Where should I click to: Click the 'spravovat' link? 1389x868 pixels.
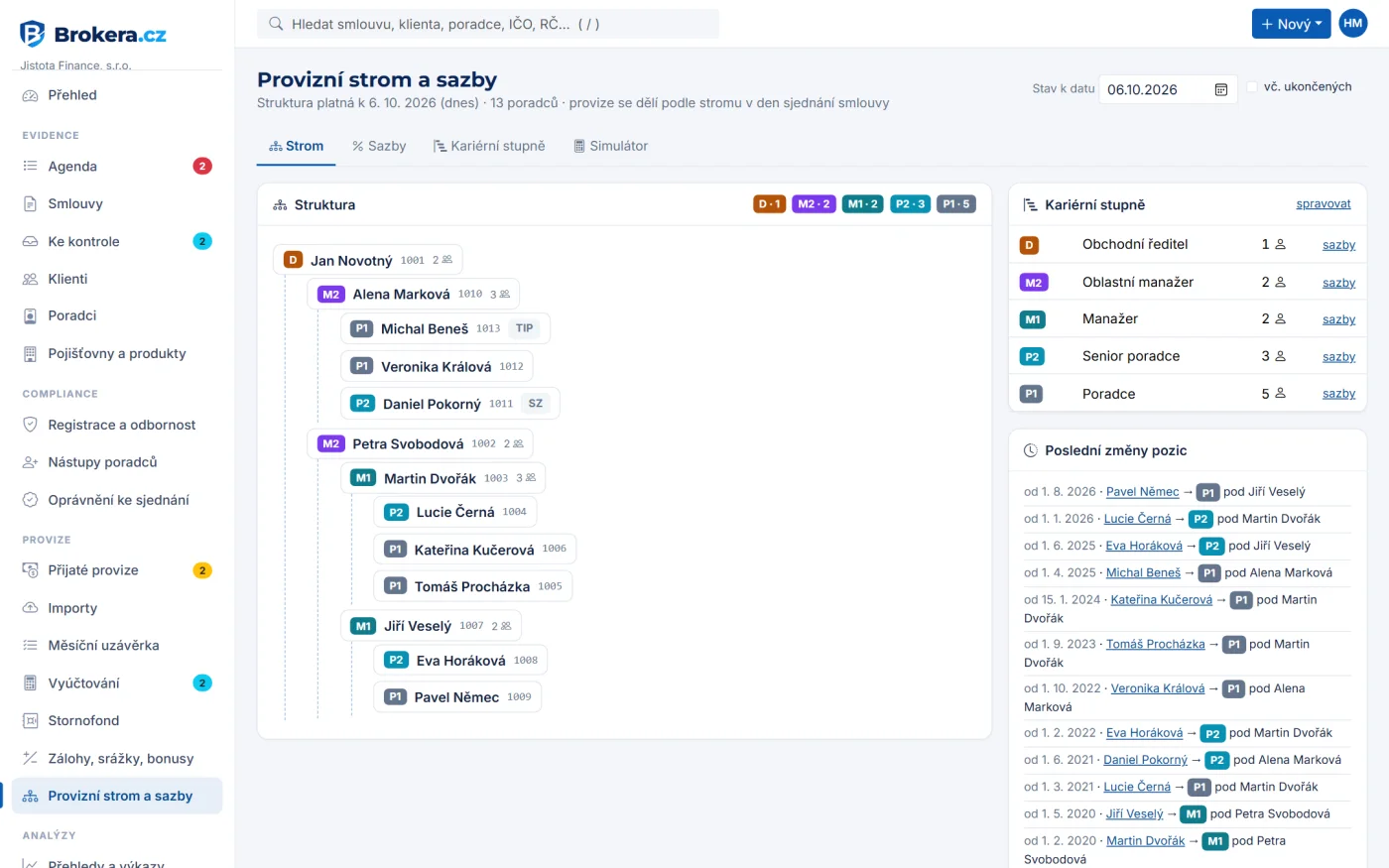[1324, 204]
